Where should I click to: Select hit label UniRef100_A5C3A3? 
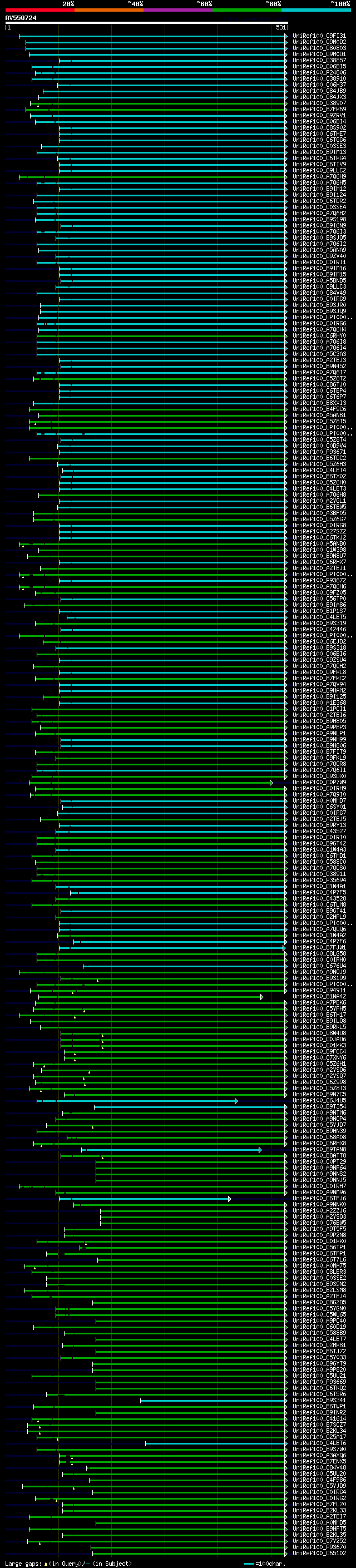pyautogui.click(x=319, y=354)
